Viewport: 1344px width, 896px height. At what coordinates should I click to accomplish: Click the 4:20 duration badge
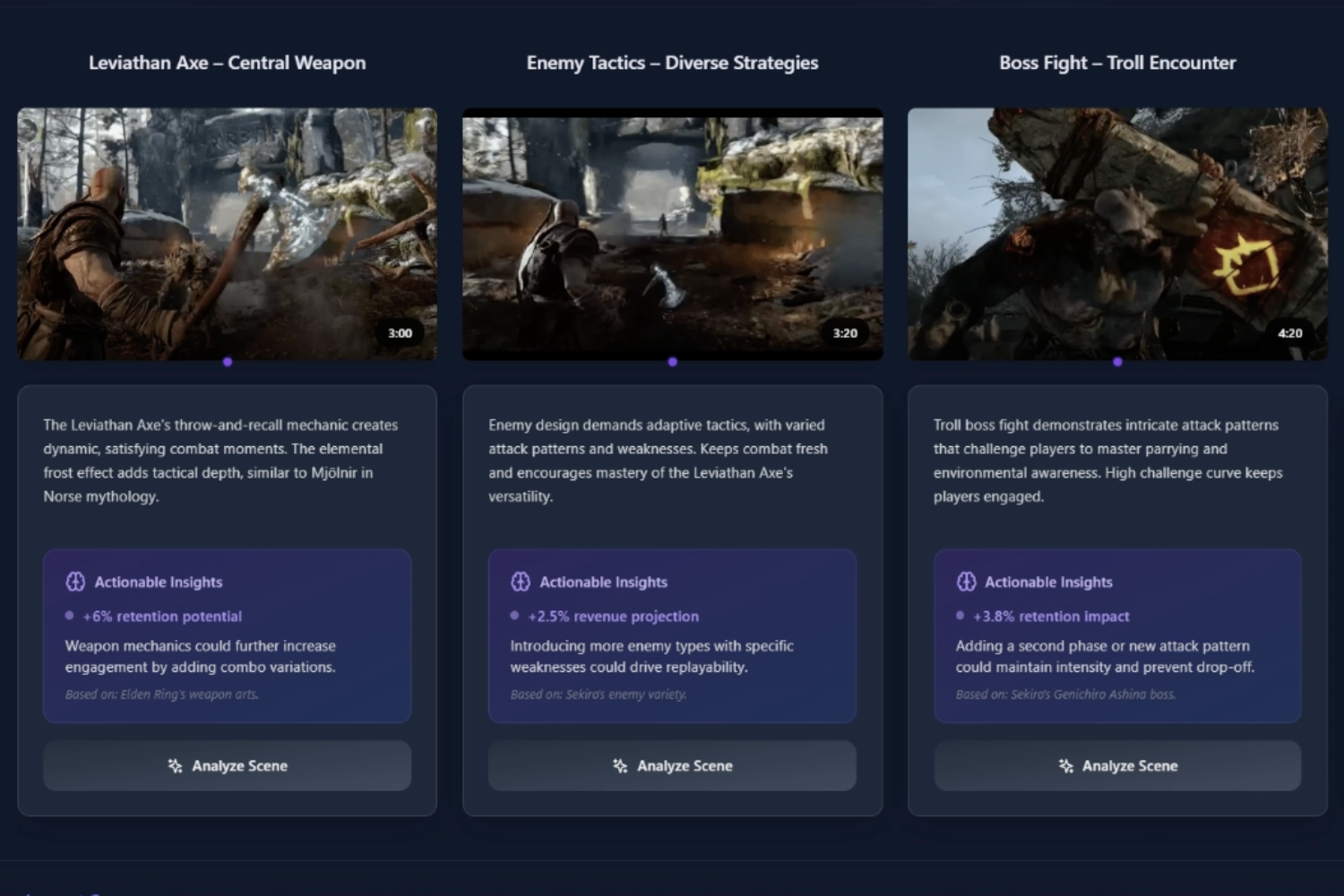(x=1290, y=333)
